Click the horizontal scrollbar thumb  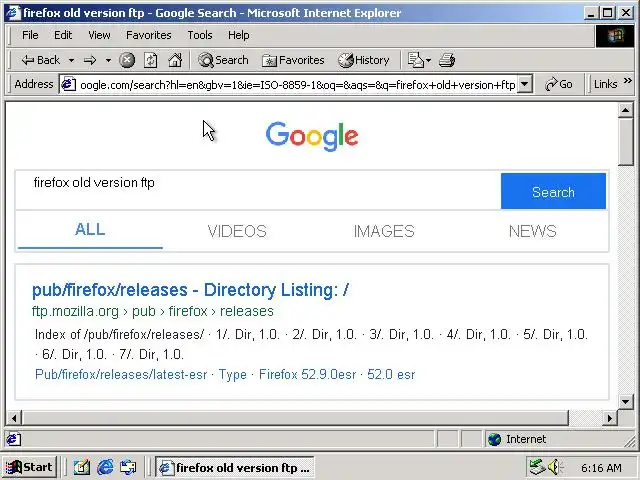pyautogui.click(x=295, y=418)
